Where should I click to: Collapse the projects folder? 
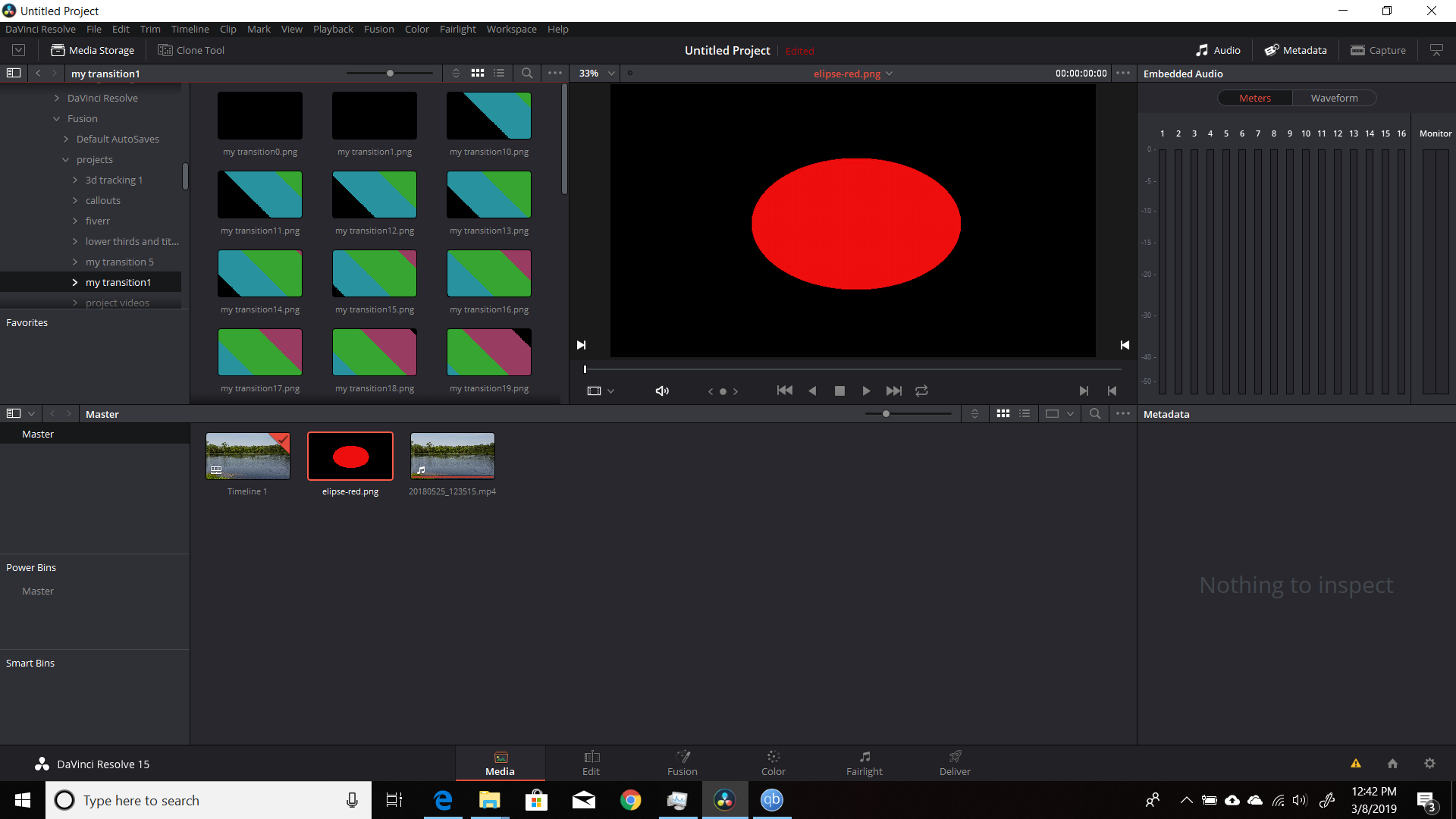point(66,160)
